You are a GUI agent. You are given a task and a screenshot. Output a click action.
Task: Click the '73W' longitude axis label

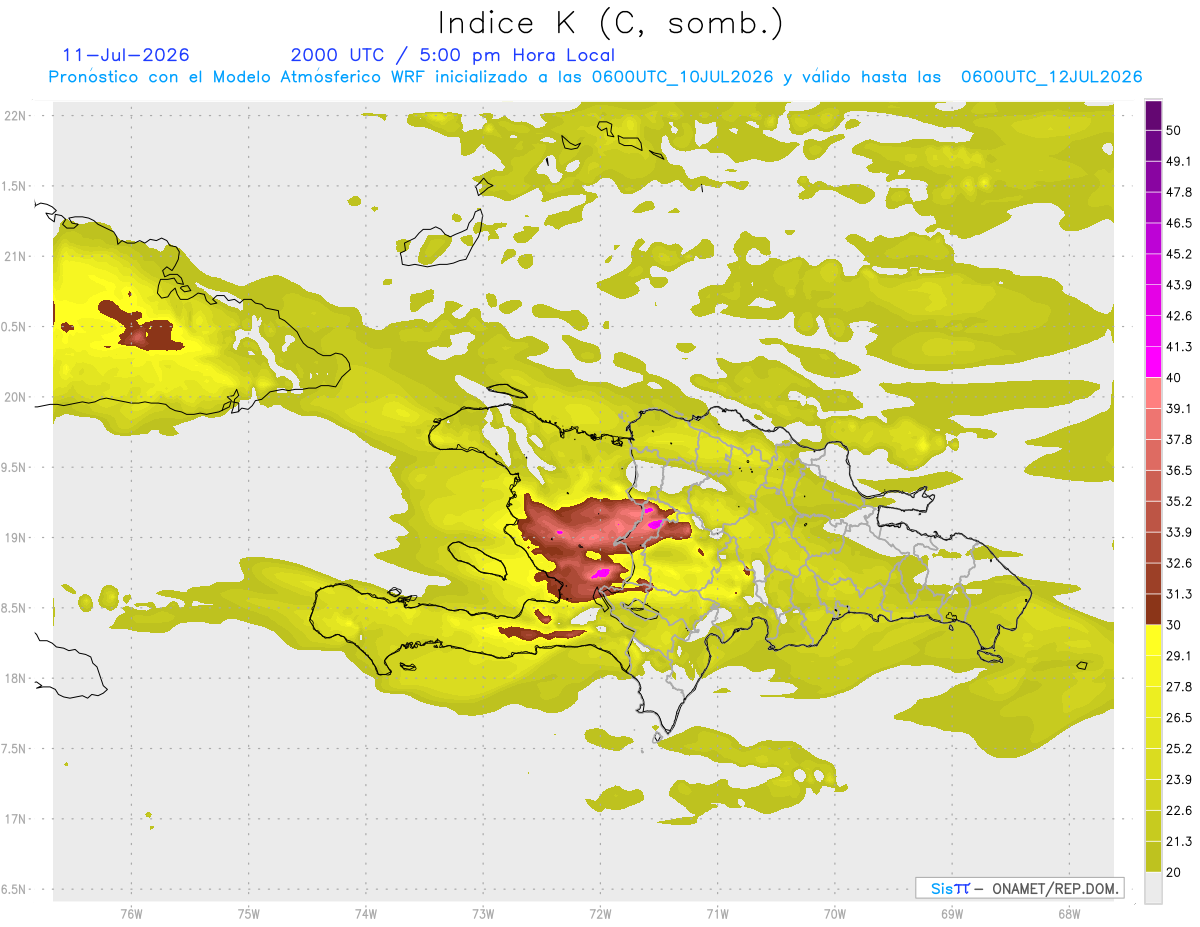pyautogui.click(x=483, y=913)
